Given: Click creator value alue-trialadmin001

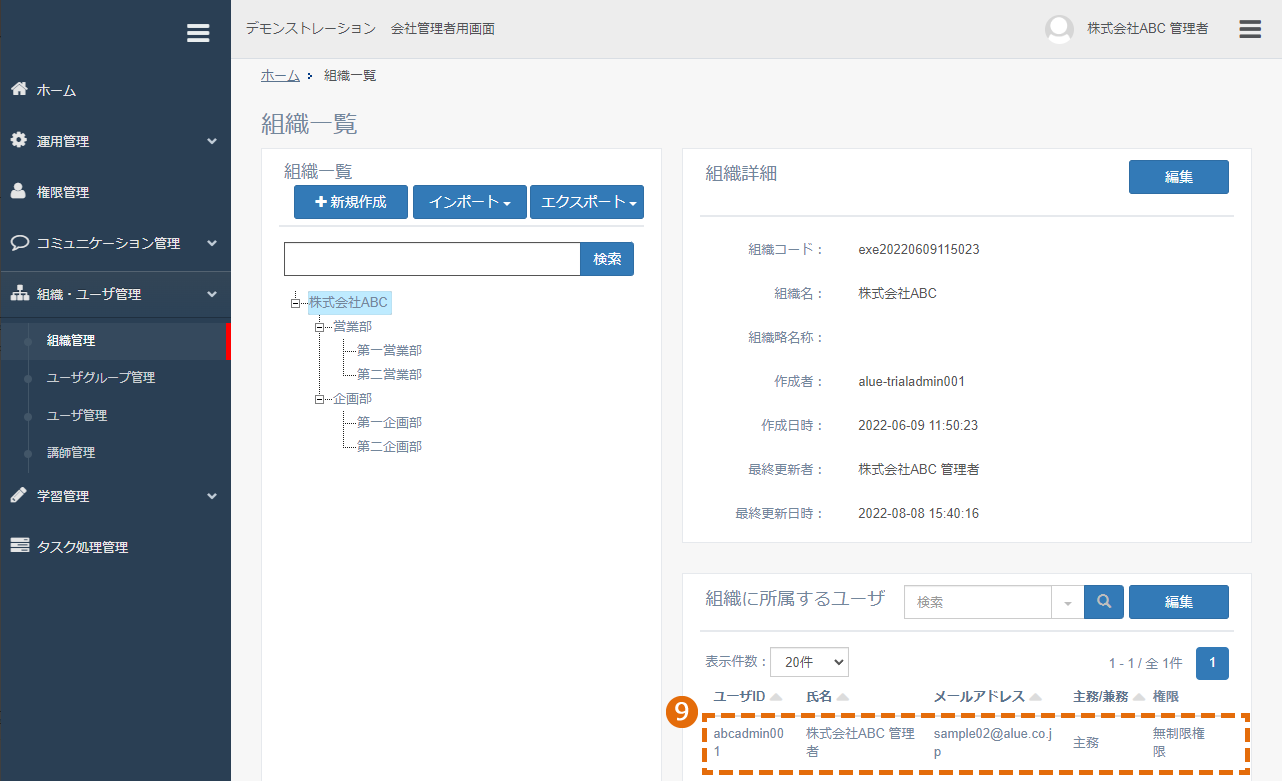Looking at the screenshot, I should (911, 381).
